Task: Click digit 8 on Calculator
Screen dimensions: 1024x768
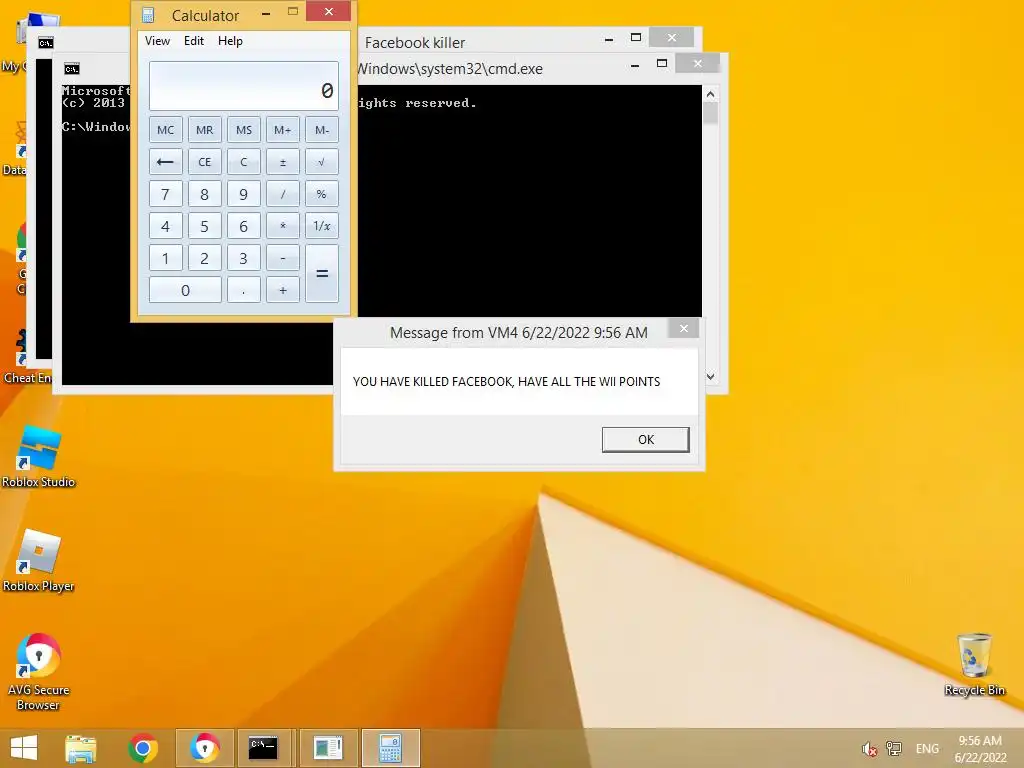Action: tap(204, 194)
